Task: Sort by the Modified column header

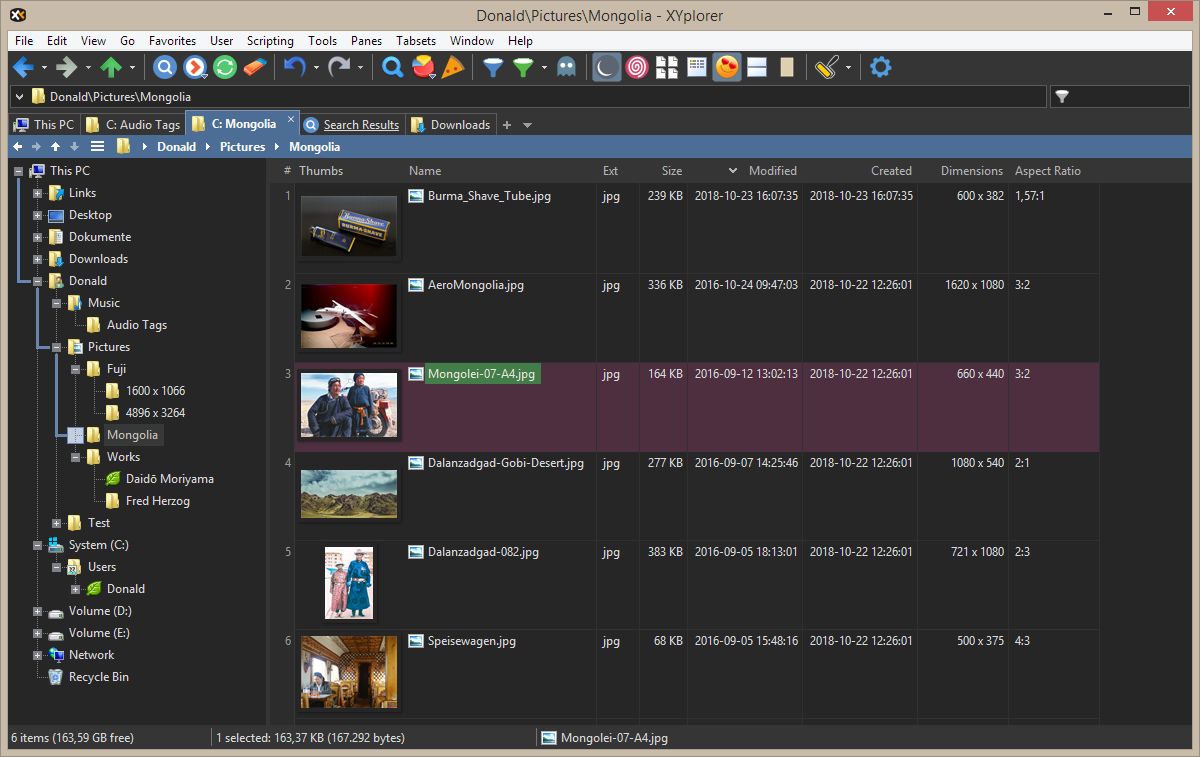Action: coord(772,171)
